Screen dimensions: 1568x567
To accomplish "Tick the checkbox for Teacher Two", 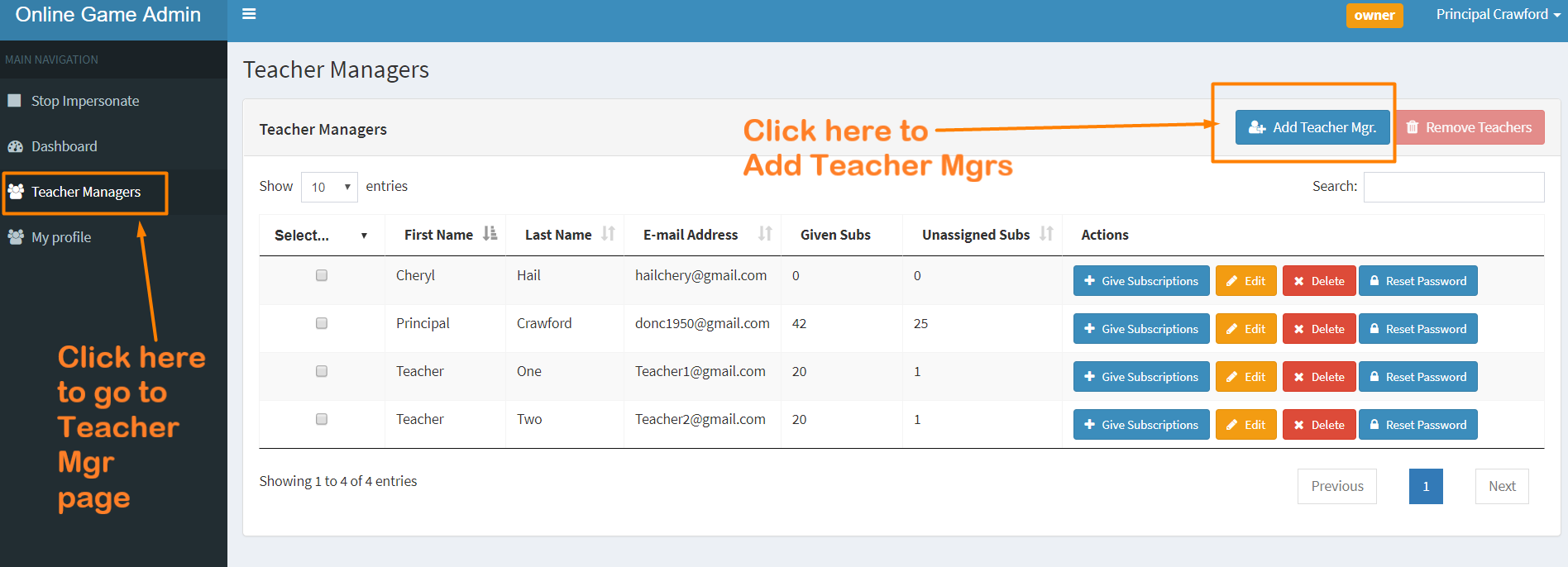I will click(x=322, y=419).
